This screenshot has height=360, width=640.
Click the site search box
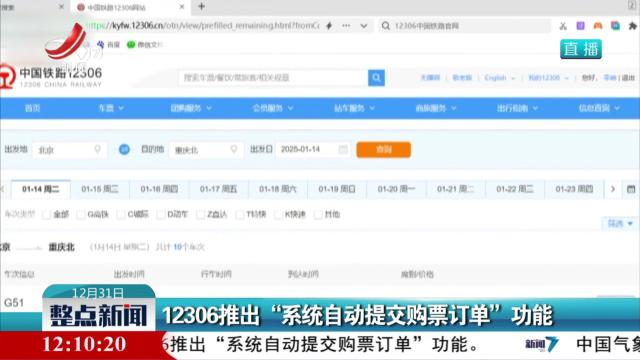pyautogui.click(x=273, y=78)
